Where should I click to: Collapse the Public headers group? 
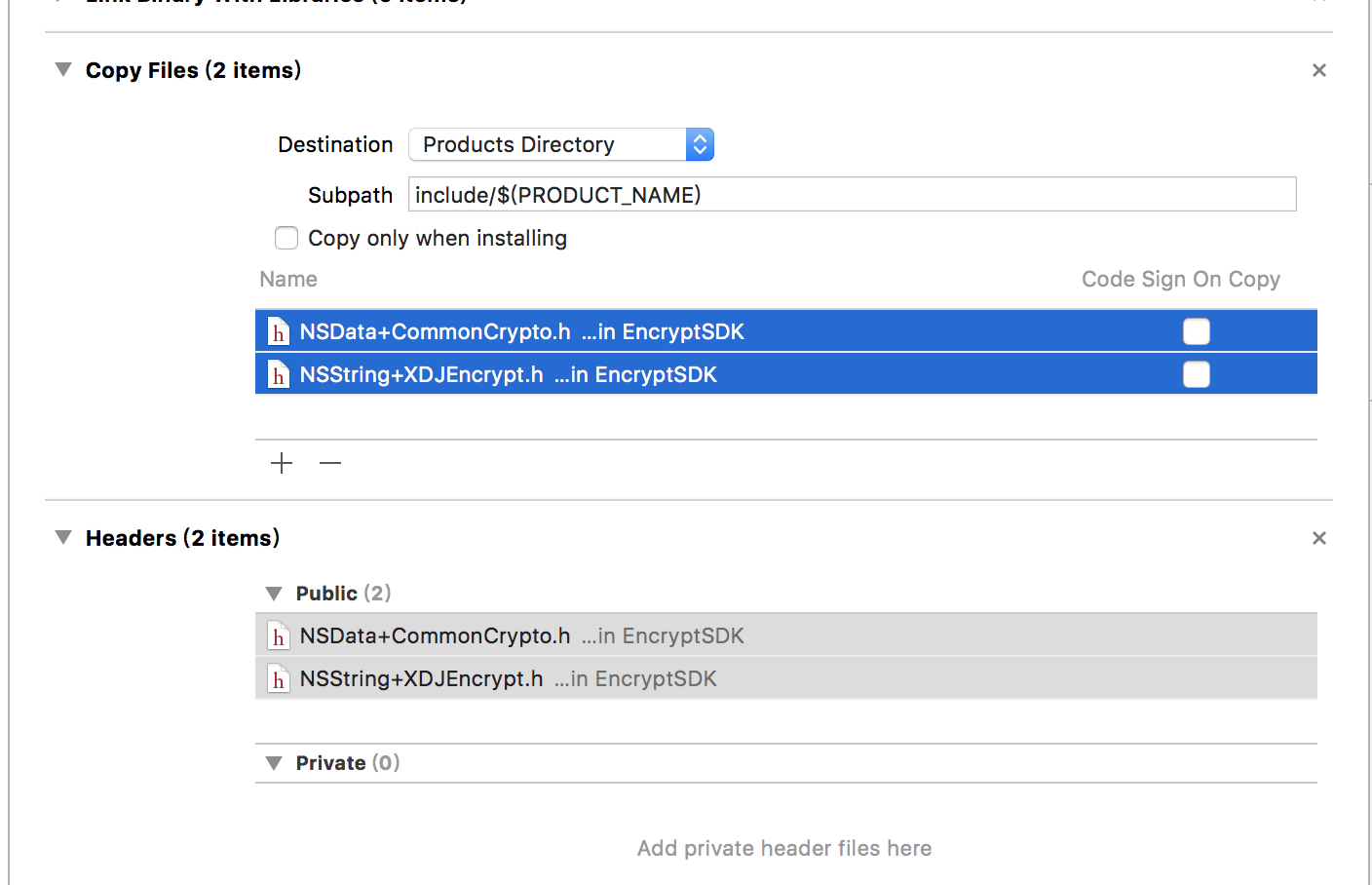tap(274, 594)
